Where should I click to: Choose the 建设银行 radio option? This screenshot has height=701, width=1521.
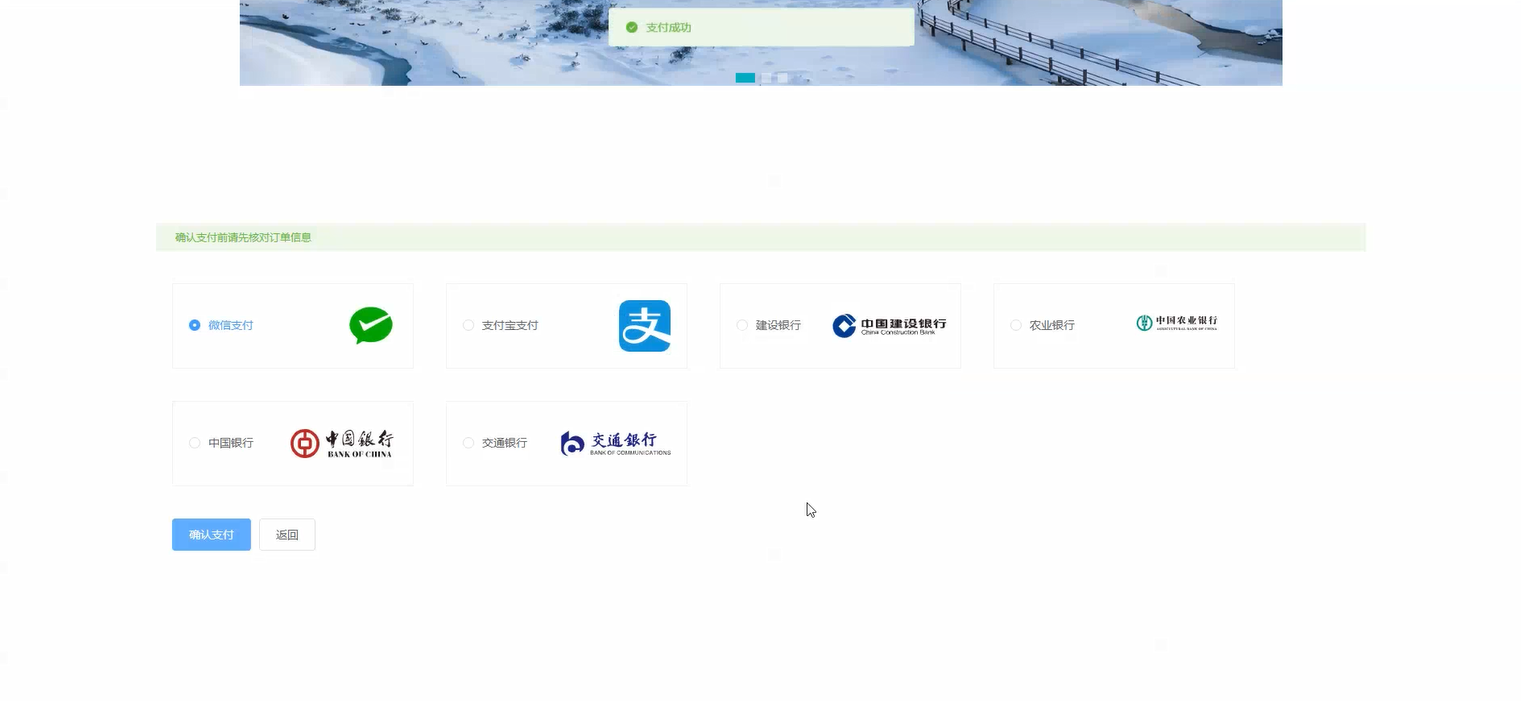(x=742, y=325)
